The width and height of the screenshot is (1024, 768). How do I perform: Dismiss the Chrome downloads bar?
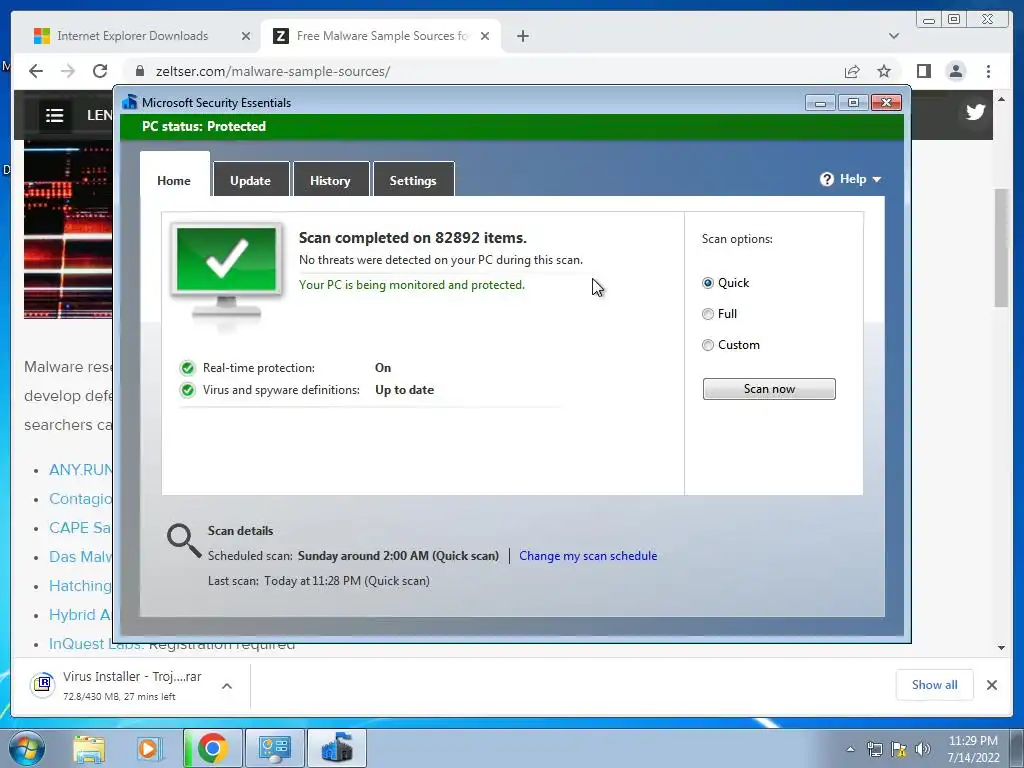click(991, 684)
